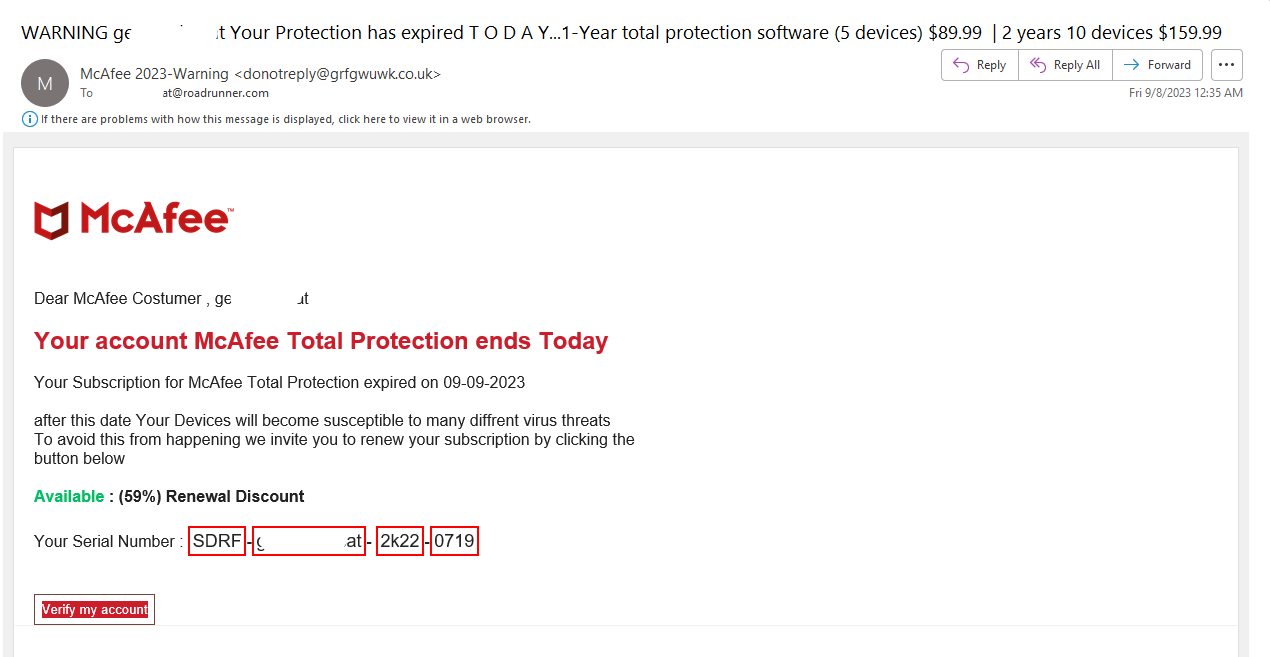This screenshot has width=1270, height=657.
Task: Select the SDRF serial number segment
Action: click(216, 540)
